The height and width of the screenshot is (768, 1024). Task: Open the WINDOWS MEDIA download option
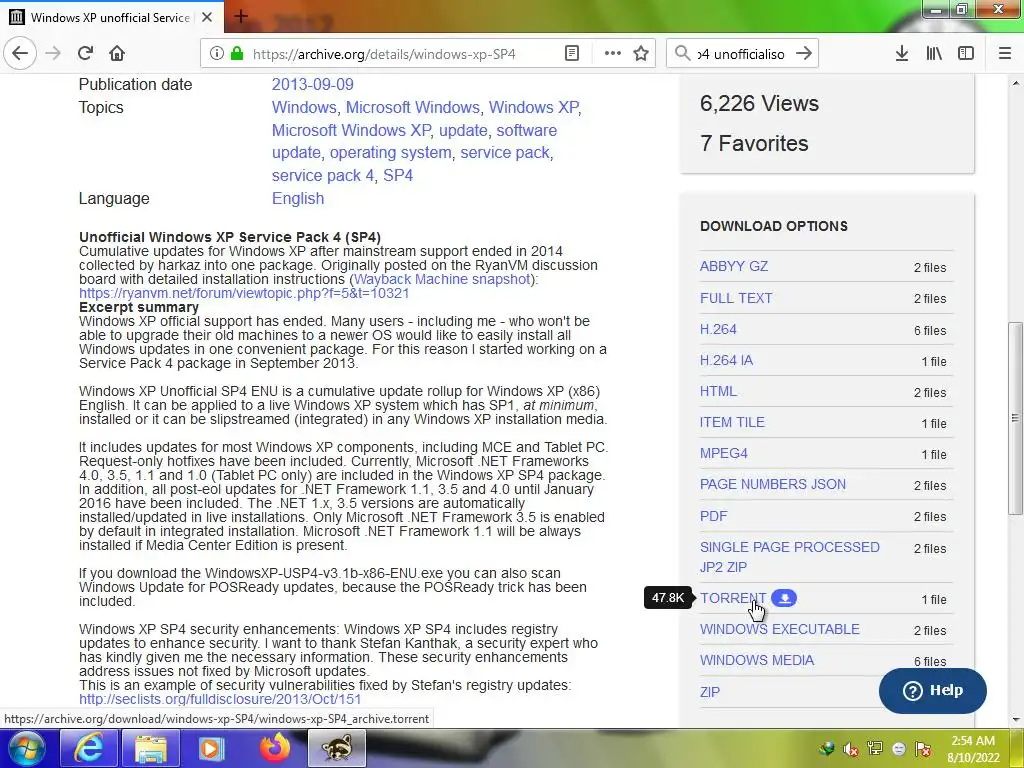click(x=757, y=660)
